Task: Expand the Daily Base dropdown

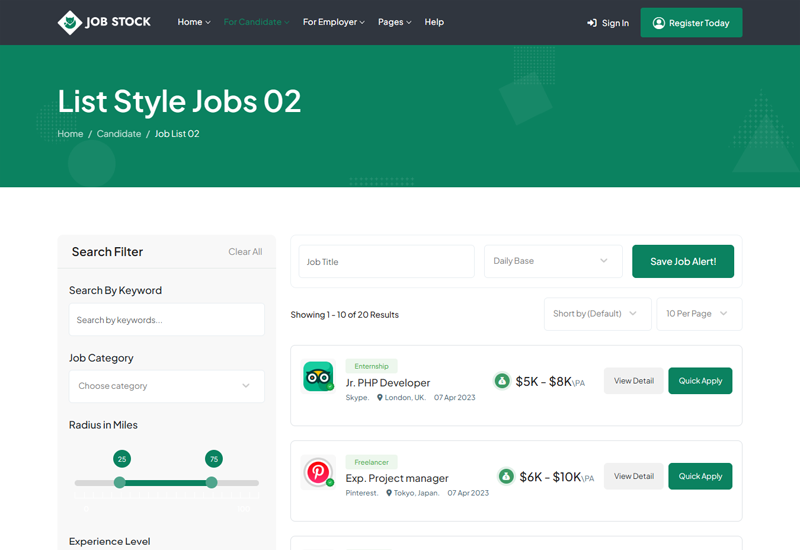Action: tap(553, 261)
